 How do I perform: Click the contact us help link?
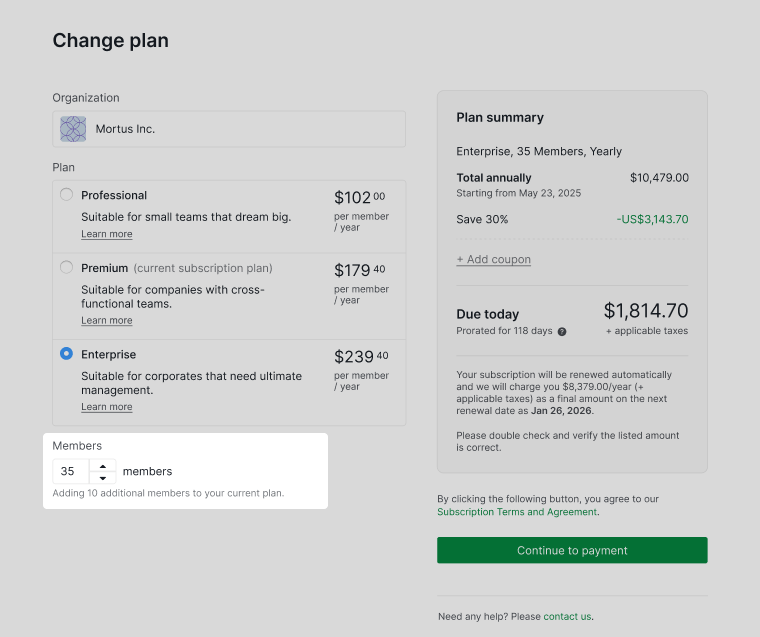coord(567,617)
